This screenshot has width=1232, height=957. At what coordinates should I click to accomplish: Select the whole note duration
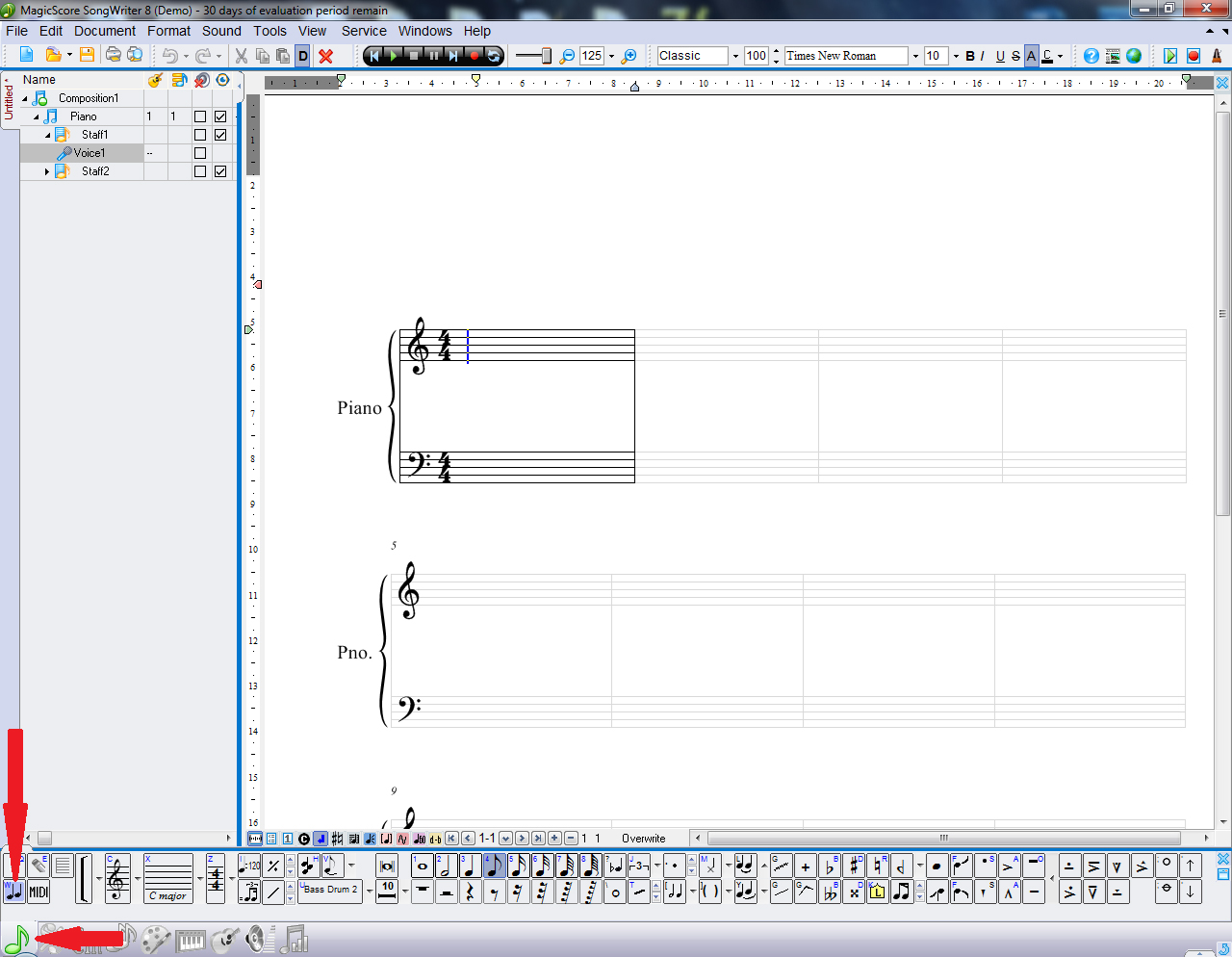coord(422,866)
